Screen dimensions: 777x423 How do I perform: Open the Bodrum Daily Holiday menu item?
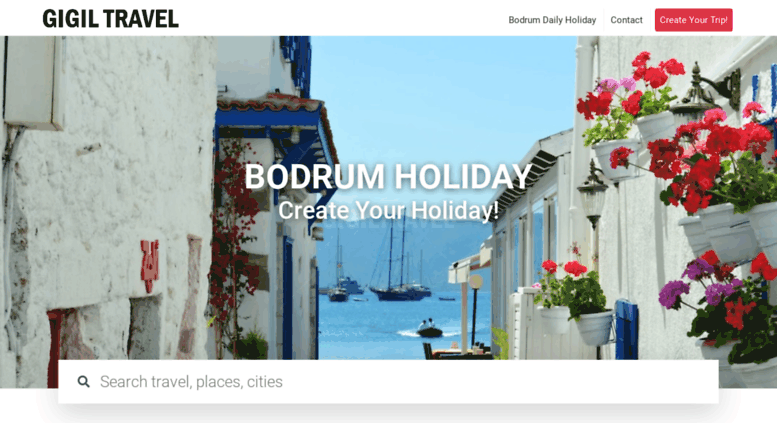click(x=552, y=20)
